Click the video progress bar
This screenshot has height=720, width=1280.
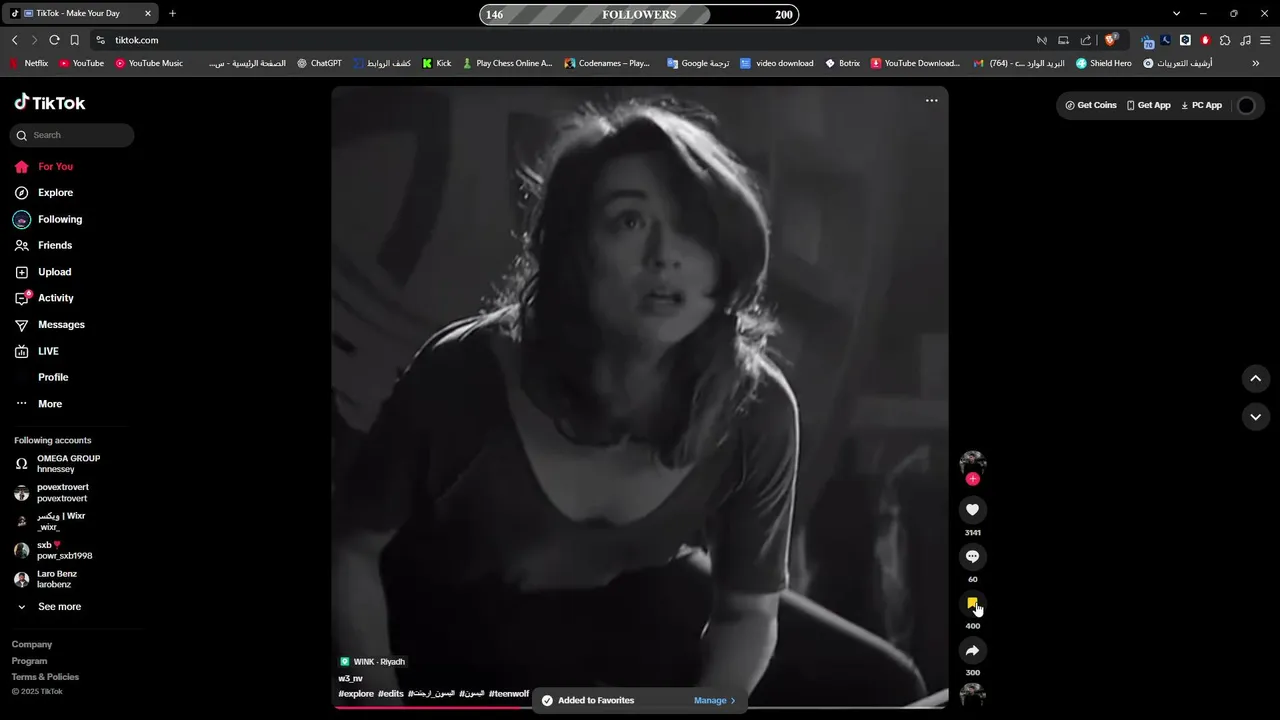coord(640,707)
